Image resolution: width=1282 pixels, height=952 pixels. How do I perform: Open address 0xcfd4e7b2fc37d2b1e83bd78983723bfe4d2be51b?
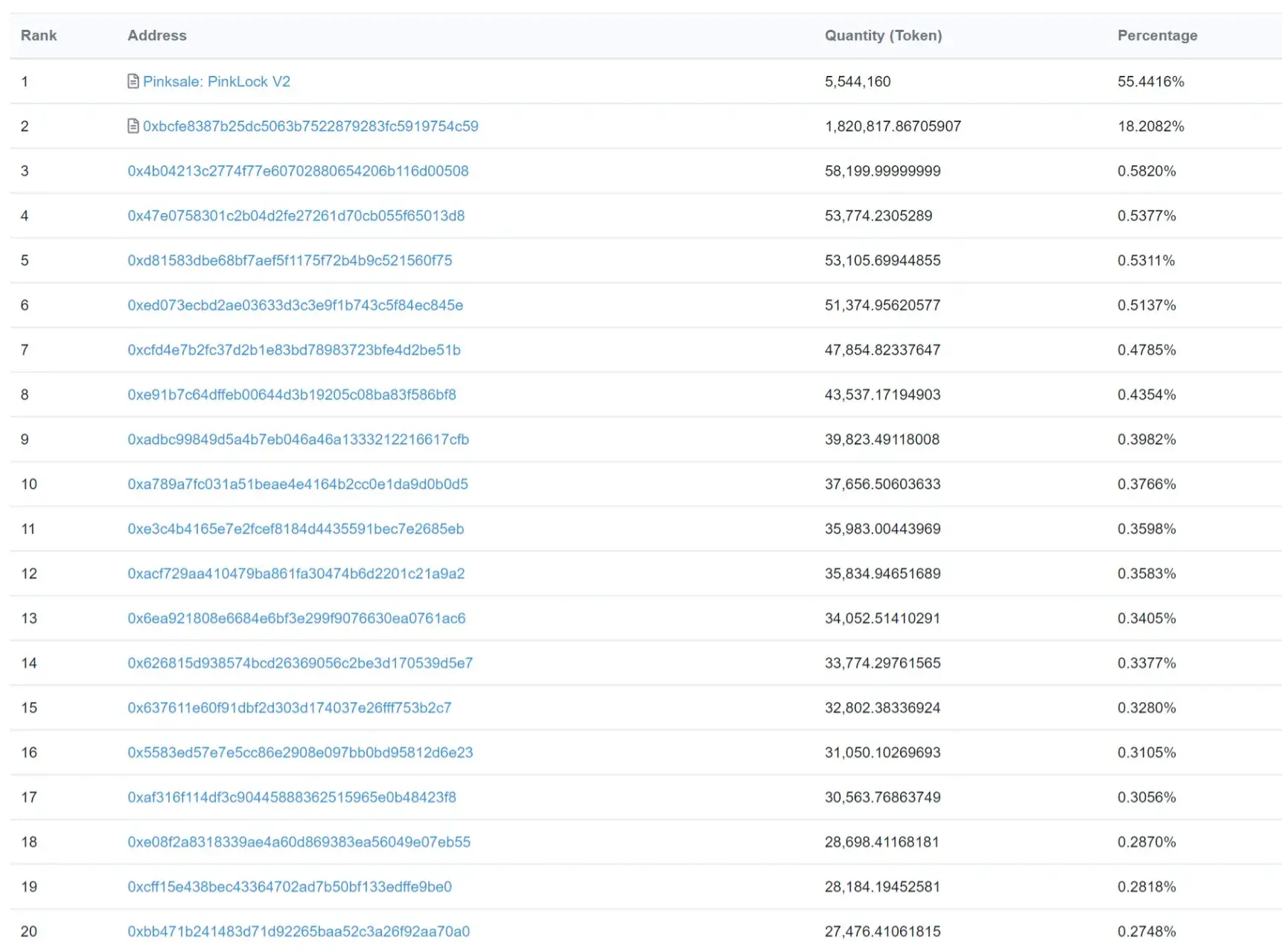(294, 349)
